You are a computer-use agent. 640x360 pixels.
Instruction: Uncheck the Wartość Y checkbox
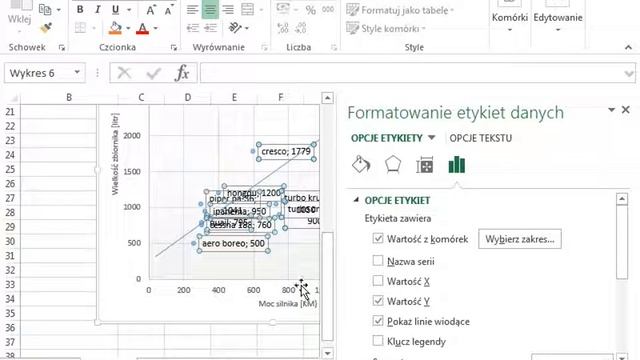tap(378, 301)
